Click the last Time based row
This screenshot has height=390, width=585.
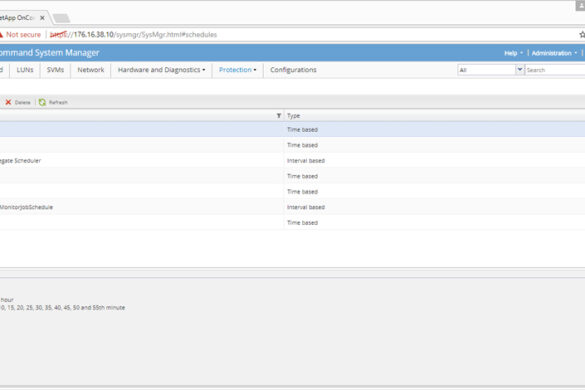pos(292,223)
